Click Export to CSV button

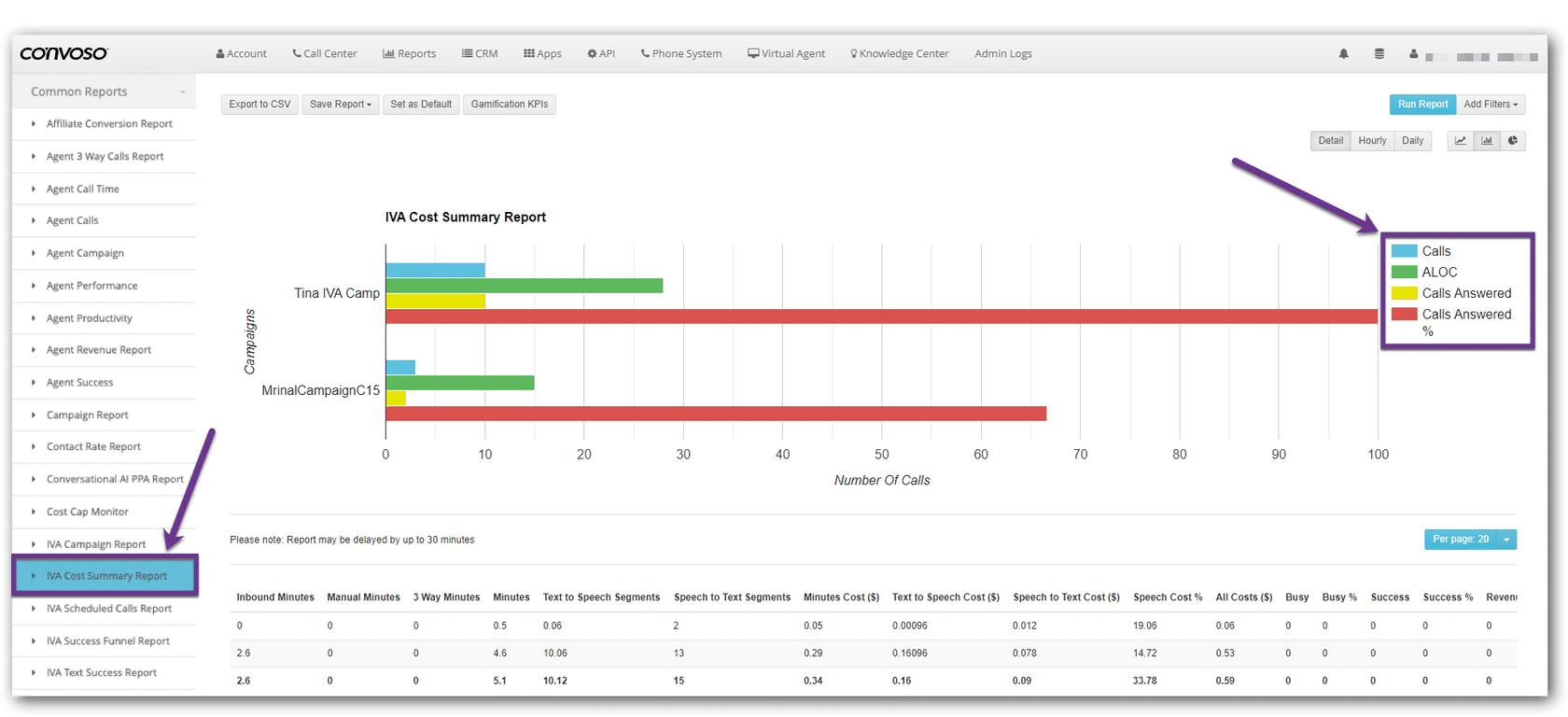(x=259, y=105)
